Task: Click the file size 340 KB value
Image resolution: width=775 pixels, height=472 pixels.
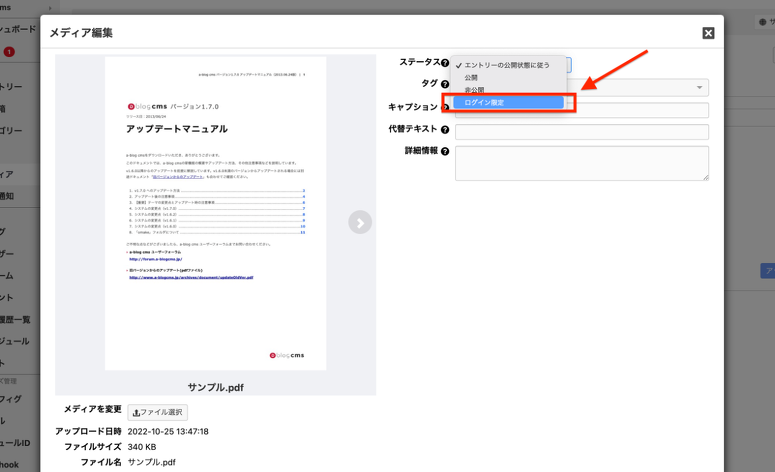Action: point(142,447)
